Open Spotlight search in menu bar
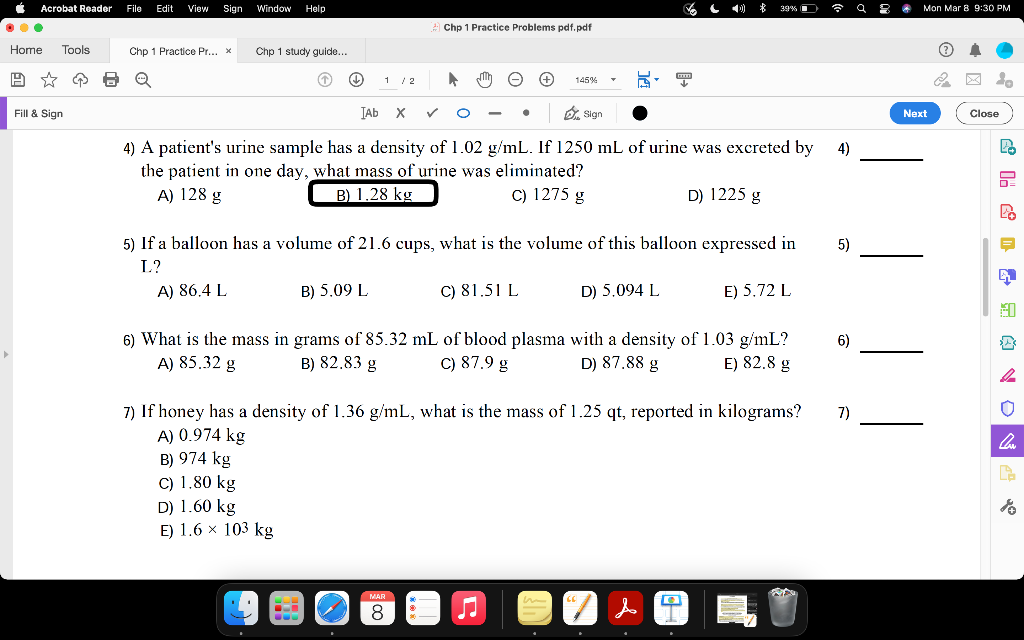 pos(861,8)
